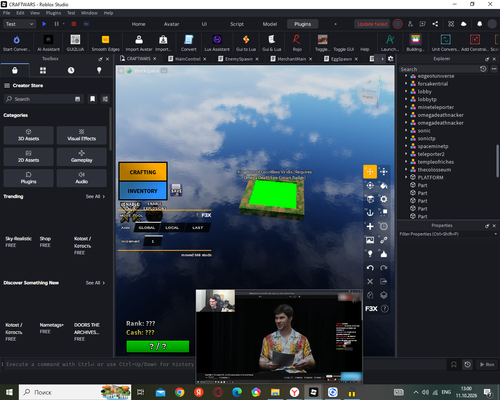The height and width of the screenshot is (400, 500).
Task: Expand teleporter2 in Explorer
Action: pos(406,154)
